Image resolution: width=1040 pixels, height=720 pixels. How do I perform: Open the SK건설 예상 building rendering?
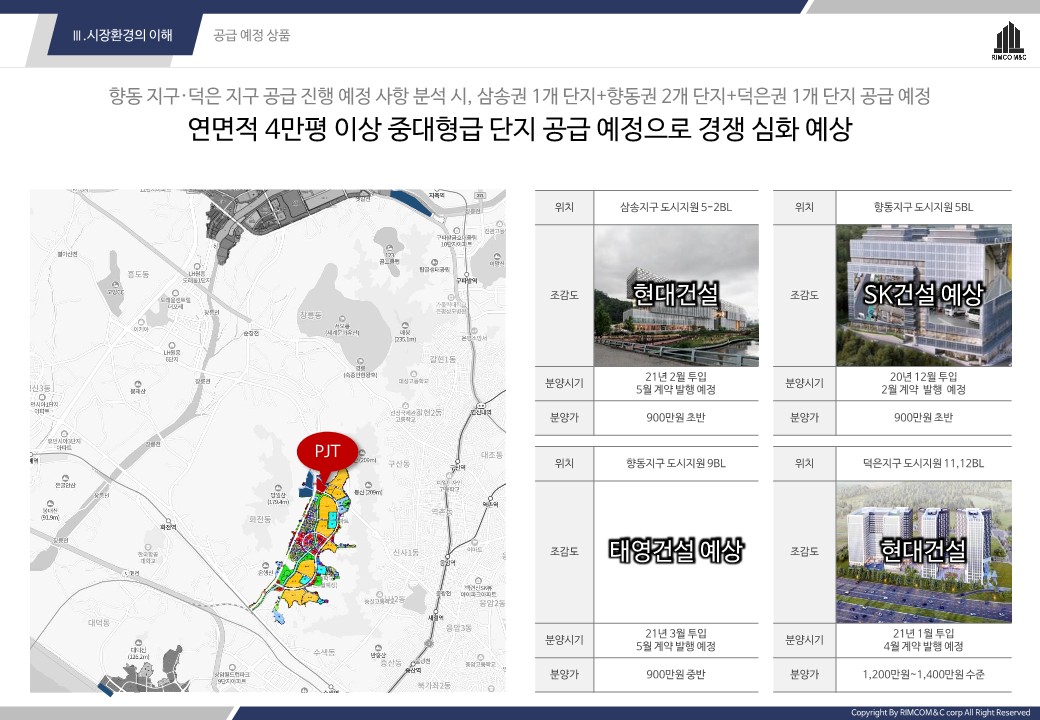pyautogui.click(x=923, y=295)
